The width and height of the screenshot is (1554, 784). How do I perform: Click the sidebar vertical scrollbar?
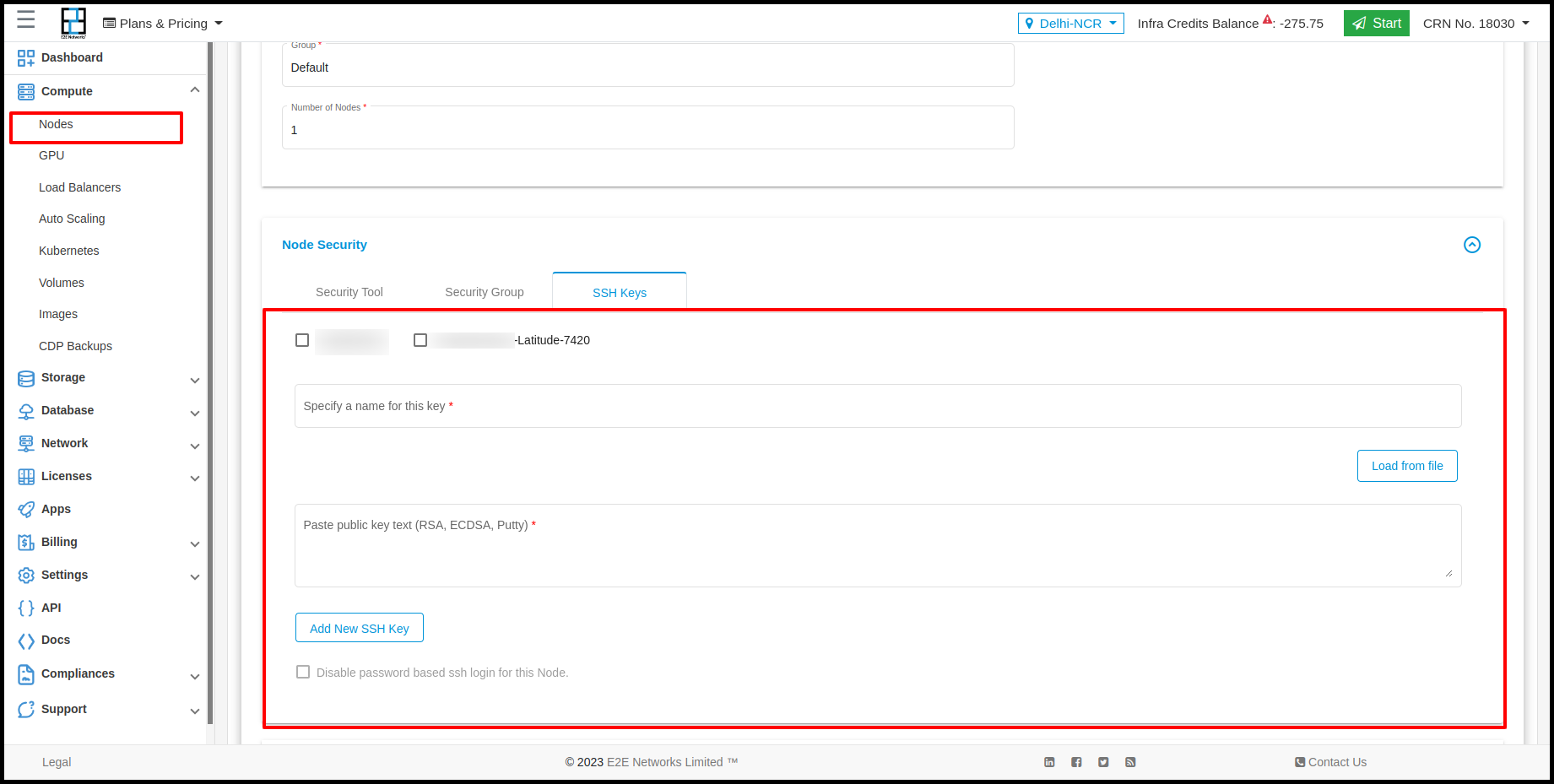pyautogui.click(x=209, y=384)
